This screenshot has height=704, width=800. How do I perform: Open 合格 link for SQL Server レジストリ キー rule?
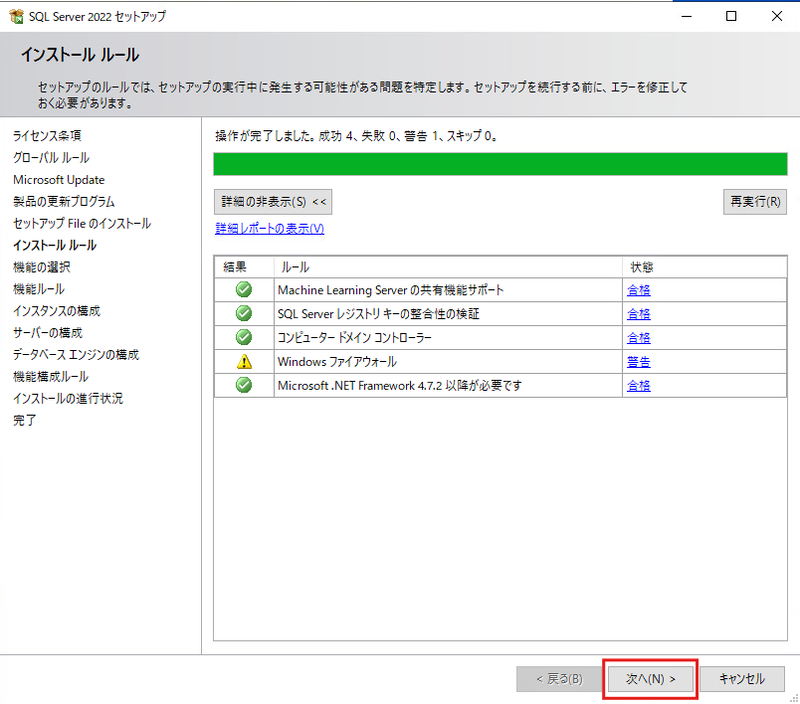638,314
